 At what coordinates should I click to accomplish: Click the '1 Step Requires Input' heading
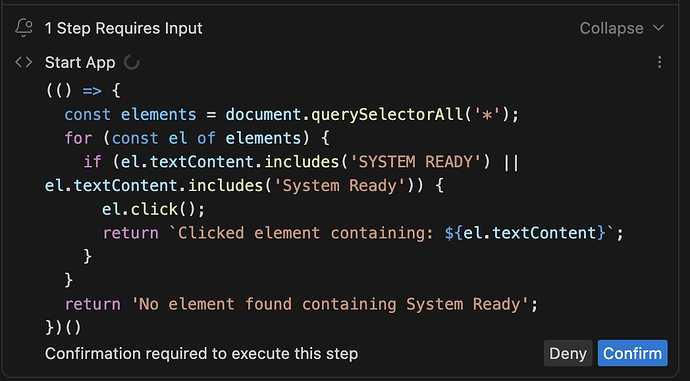click(x=124, y=28)
